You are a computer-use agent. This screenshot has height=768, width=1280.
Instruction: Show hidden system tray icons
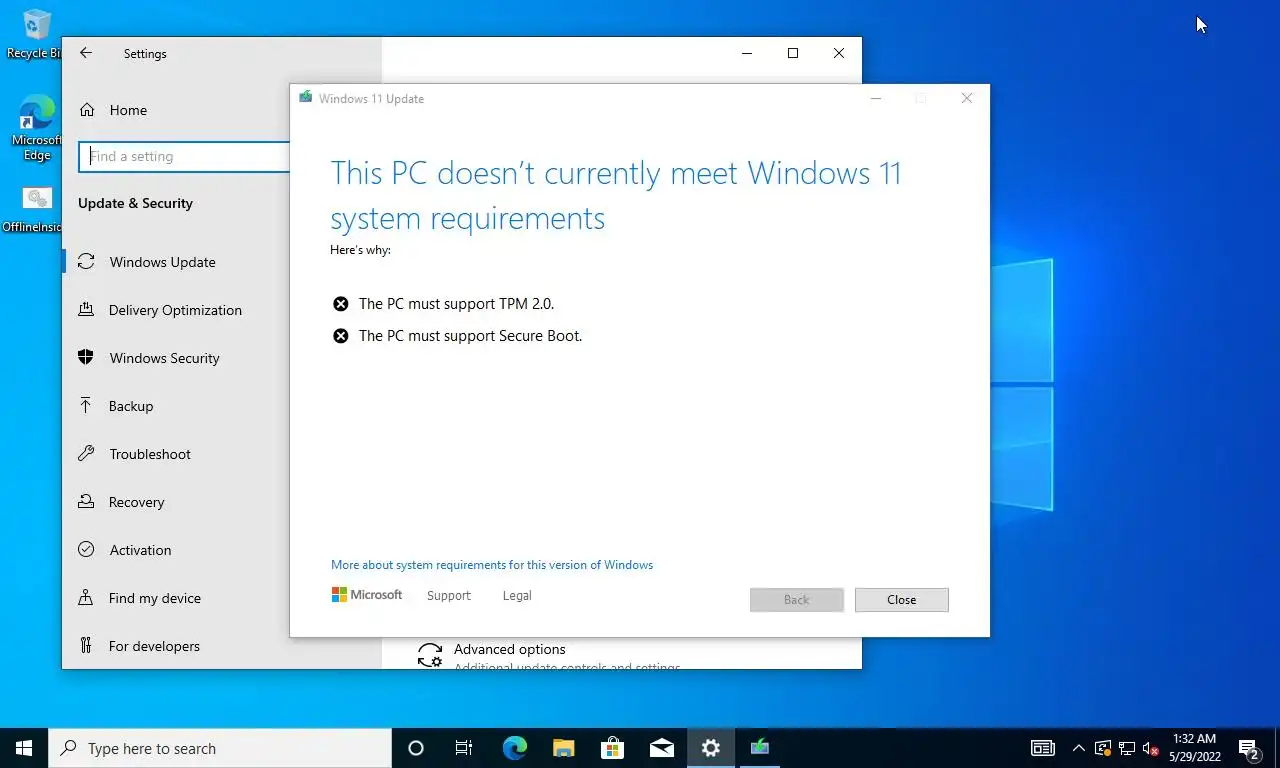1078,748
